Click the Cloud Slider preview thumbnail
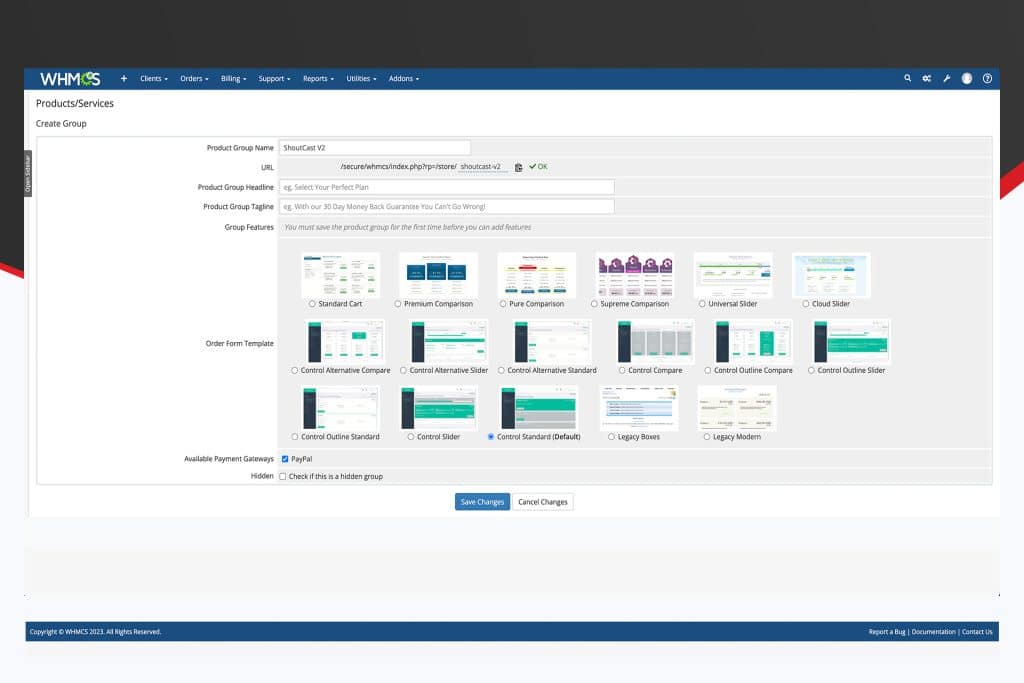This screenshot has height=683, width=1024. point(831,275)
